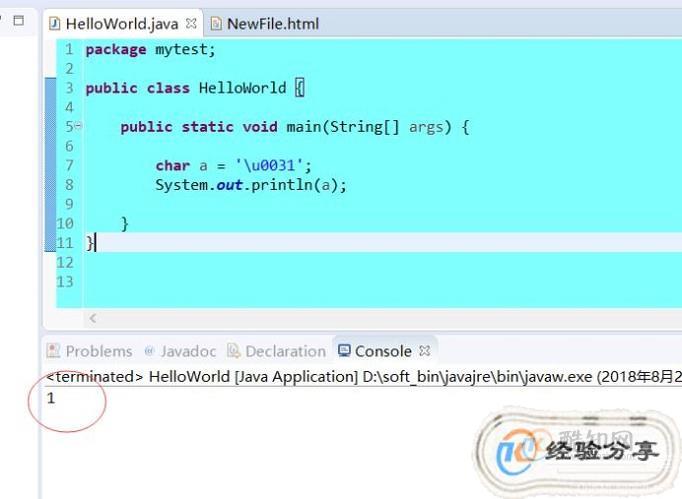Click the 'char' keyword on line 7
682x499 pixels.
[173, 165]
